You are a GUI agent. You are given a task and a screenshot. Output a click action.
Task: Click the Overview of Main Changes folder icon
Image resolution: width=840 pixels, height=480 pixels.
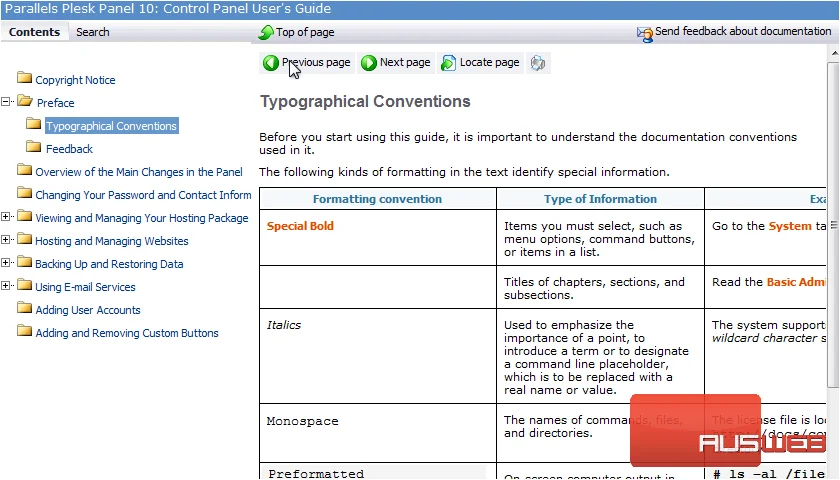point(24,170)
